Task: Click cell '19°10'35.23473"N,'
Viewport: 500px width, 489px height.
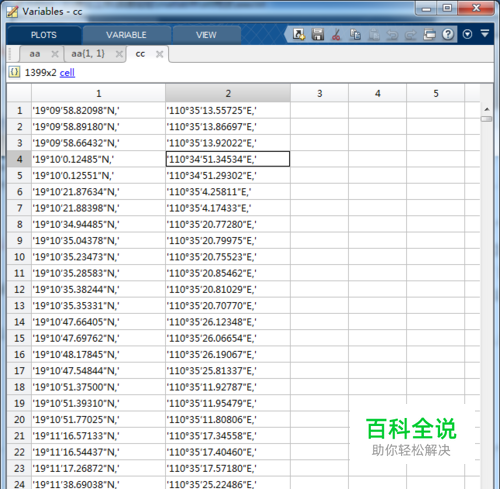Action: [x=99, y=257]
